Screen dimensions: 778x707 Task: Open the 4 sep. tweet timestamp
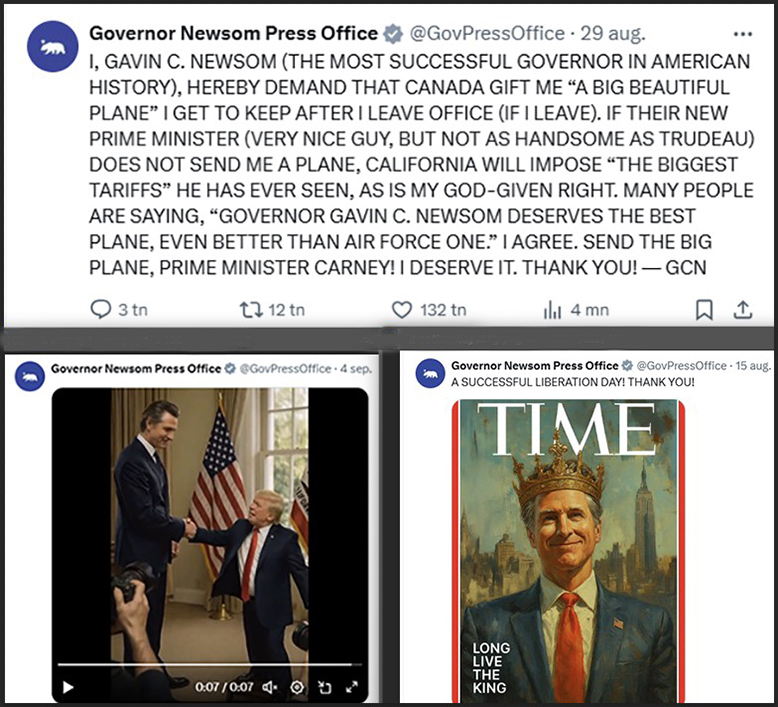click(x=354, y=369)
